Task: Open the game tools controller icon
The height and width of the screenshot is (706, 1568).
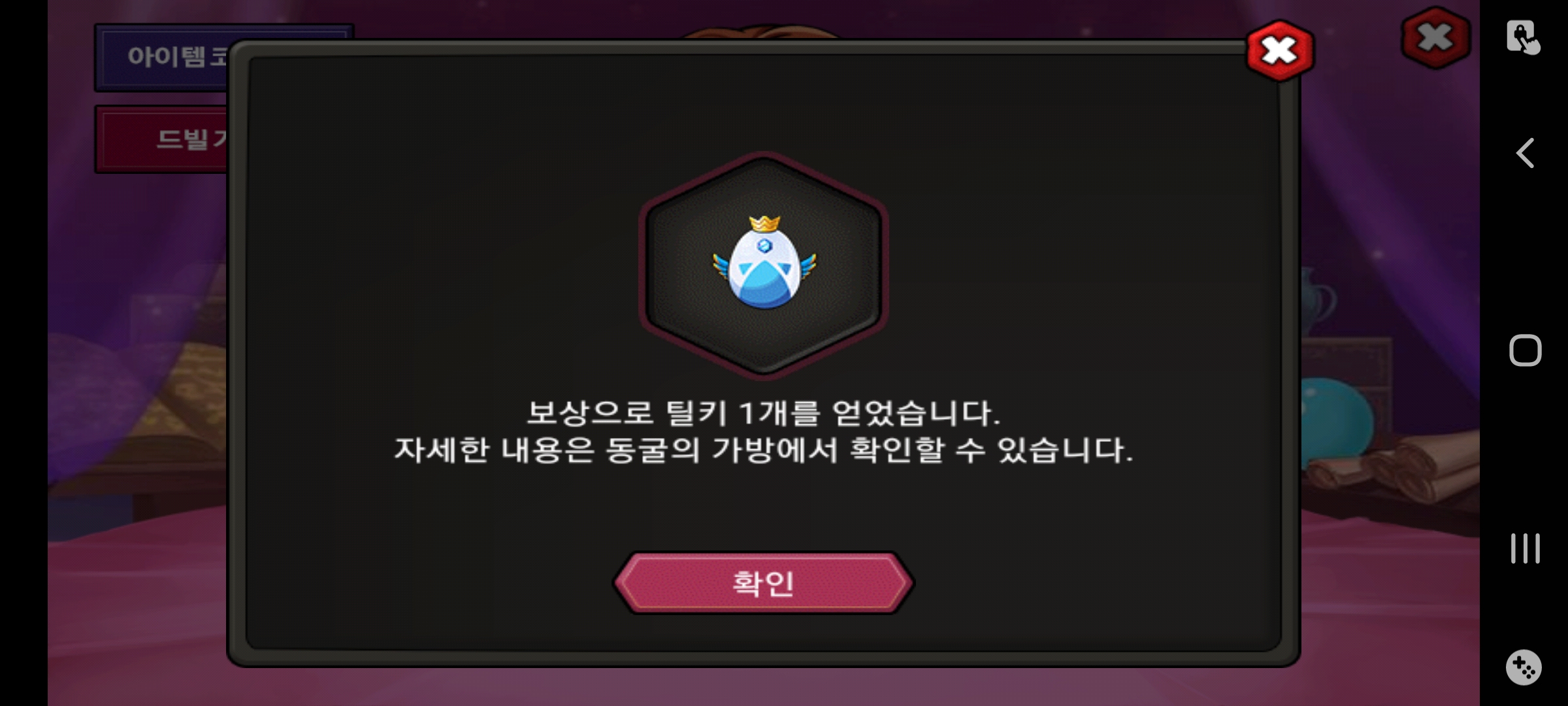Action: (1524, 667)
